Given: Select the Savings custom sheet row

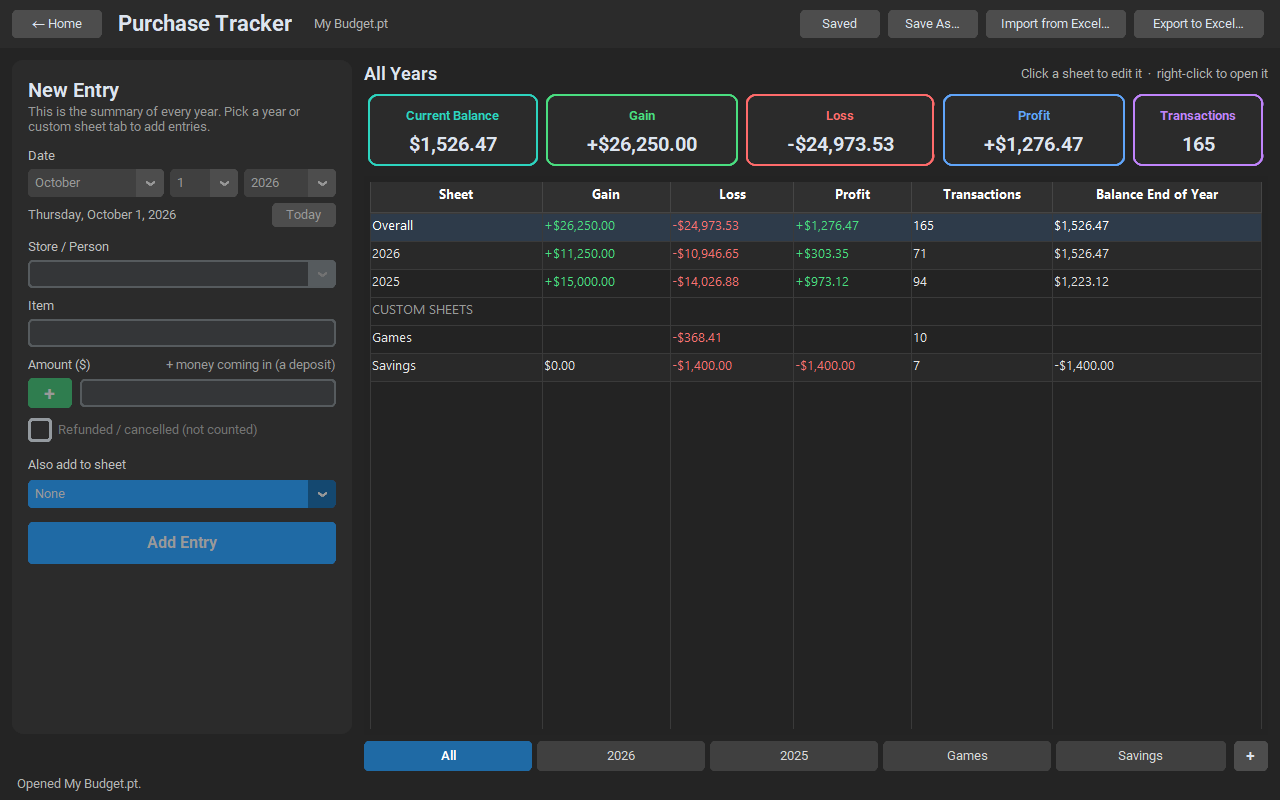Looking at the screenshot, I should (x=816, y=366).
